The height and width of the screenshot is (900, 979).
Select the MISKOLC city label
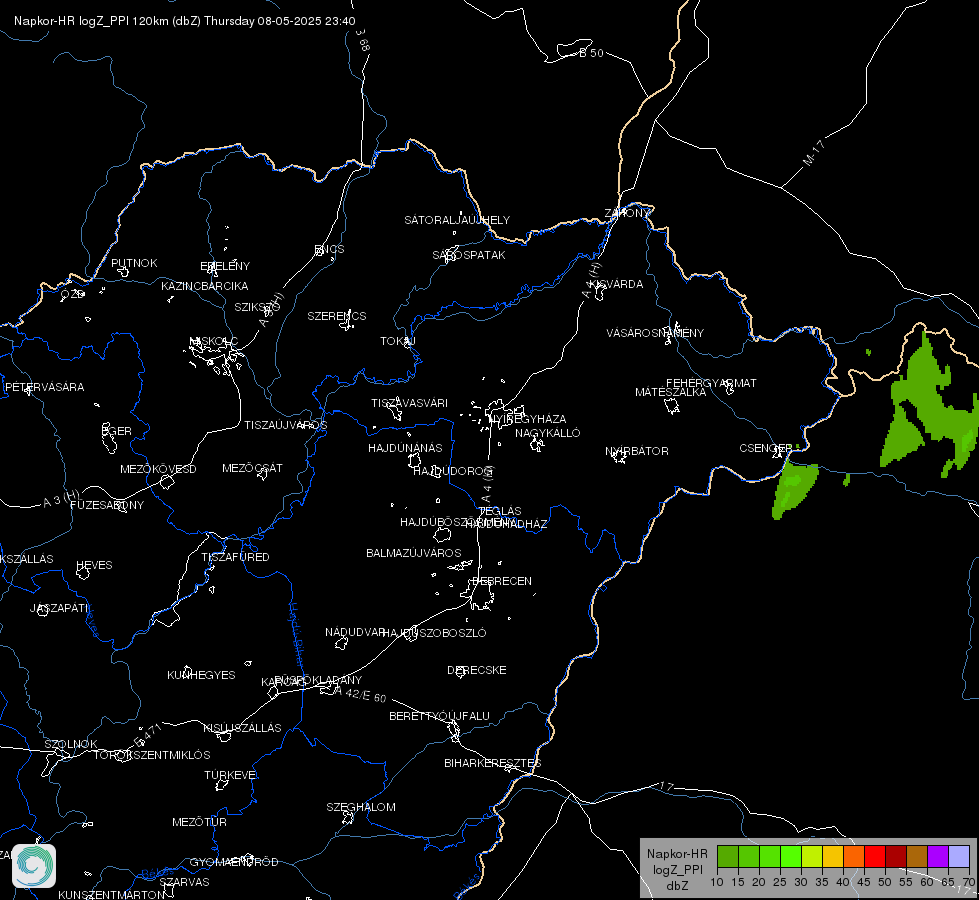coord(214,341)
